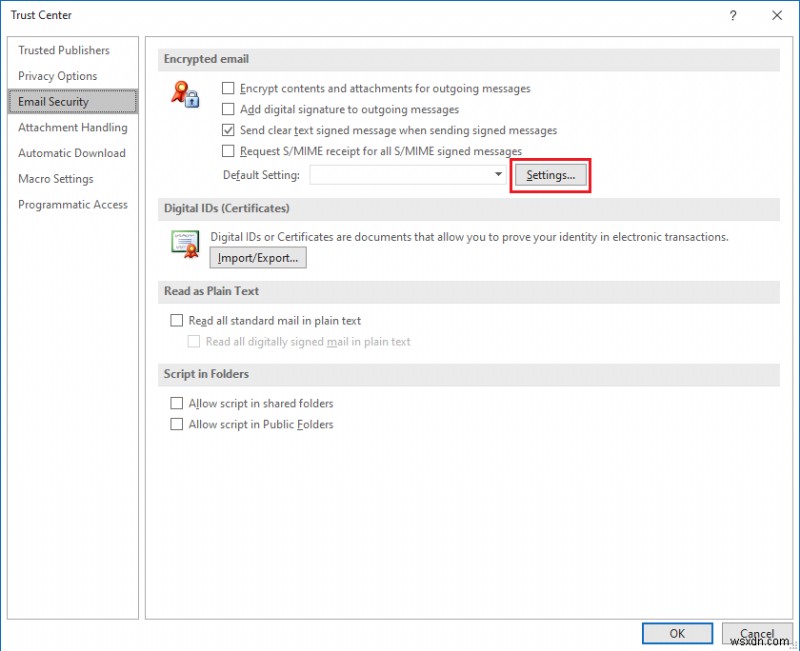800x651 pixels.
Task: Switch to Trusted Publishers section
Action: (x=64, y=50)
